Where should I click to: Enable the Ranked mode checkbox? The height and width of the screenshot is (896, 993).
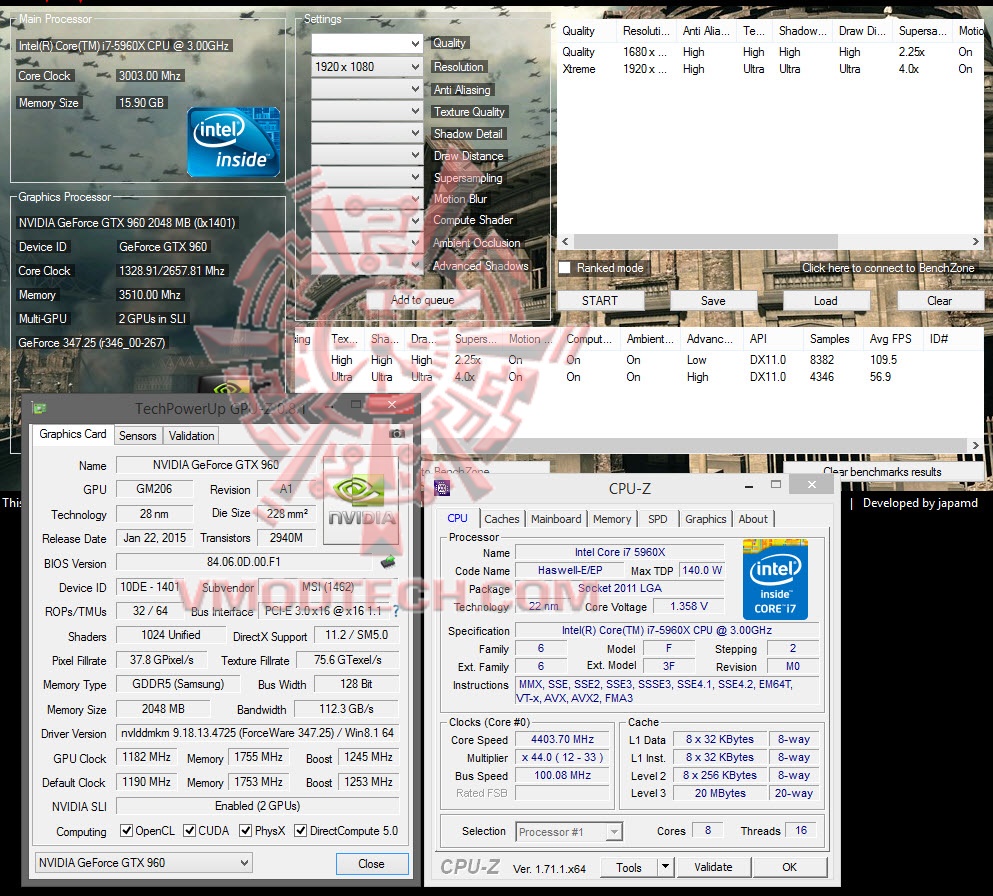tap(565, 268)
